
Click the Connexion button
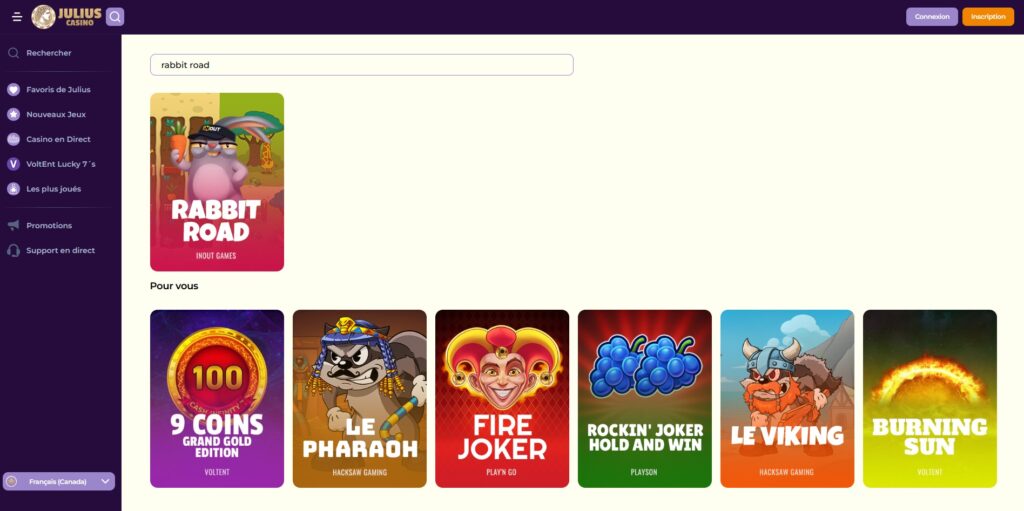click(x=932, y=17)
